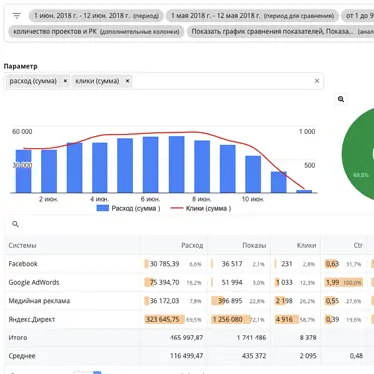Click the green pie chart segment
The height and width of the screenshot is (374, 374).
[x=358, y=153]
